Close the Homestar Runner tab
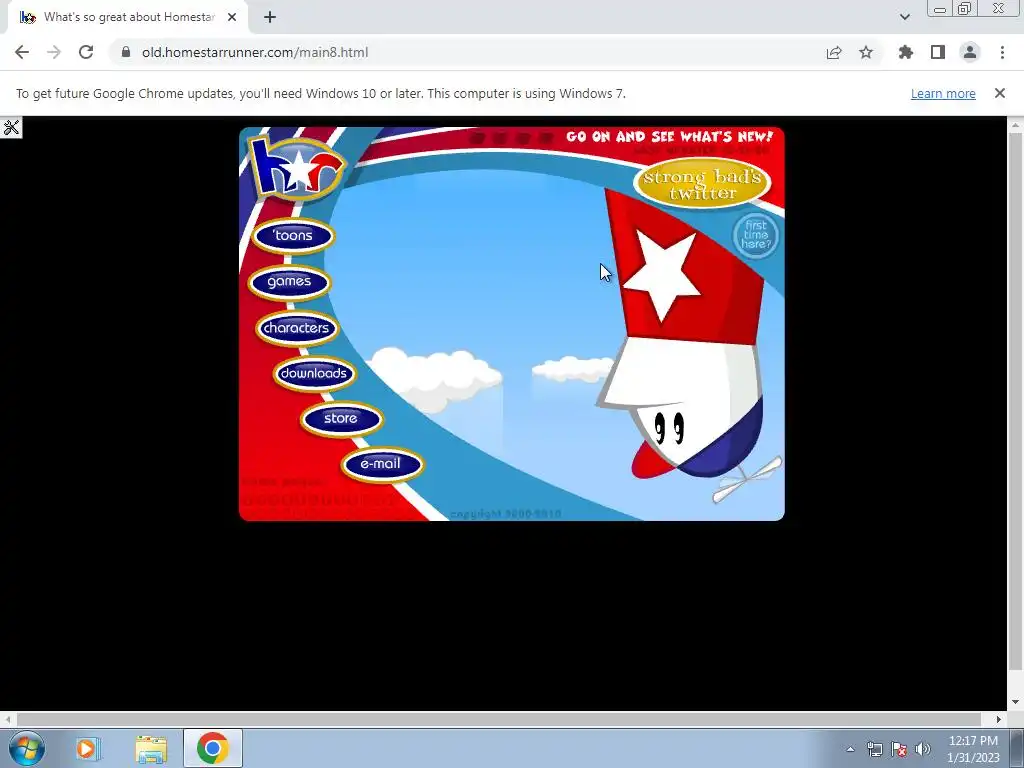This screenshot has height=768, width=1024. pos(232,17)
